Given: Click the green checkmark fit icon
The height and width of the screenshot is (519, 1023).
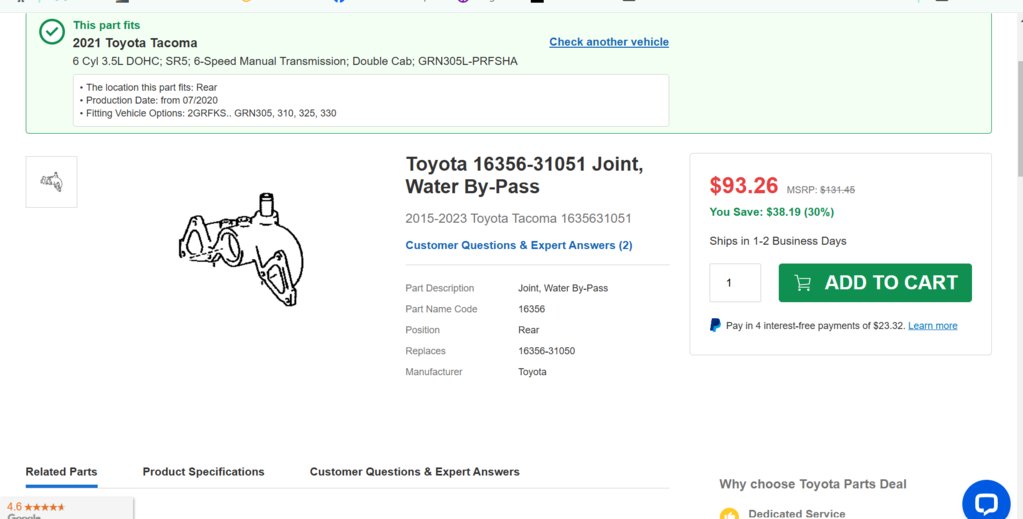Looking at the screenshot, I should point(52,31).
